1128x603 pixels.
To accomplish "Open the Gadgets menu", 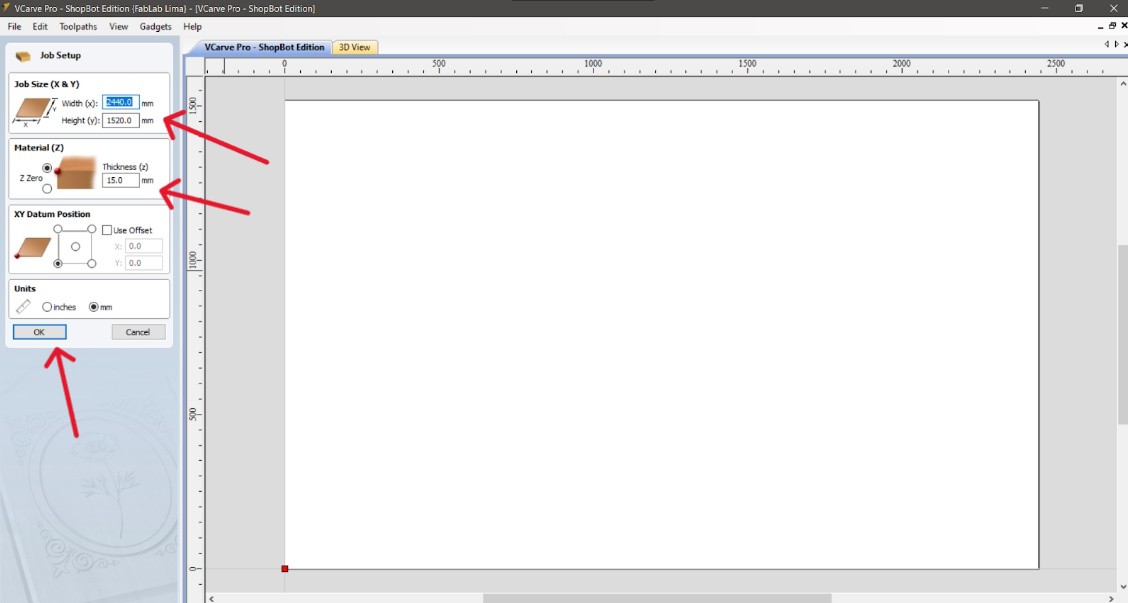I will point(155,27).
